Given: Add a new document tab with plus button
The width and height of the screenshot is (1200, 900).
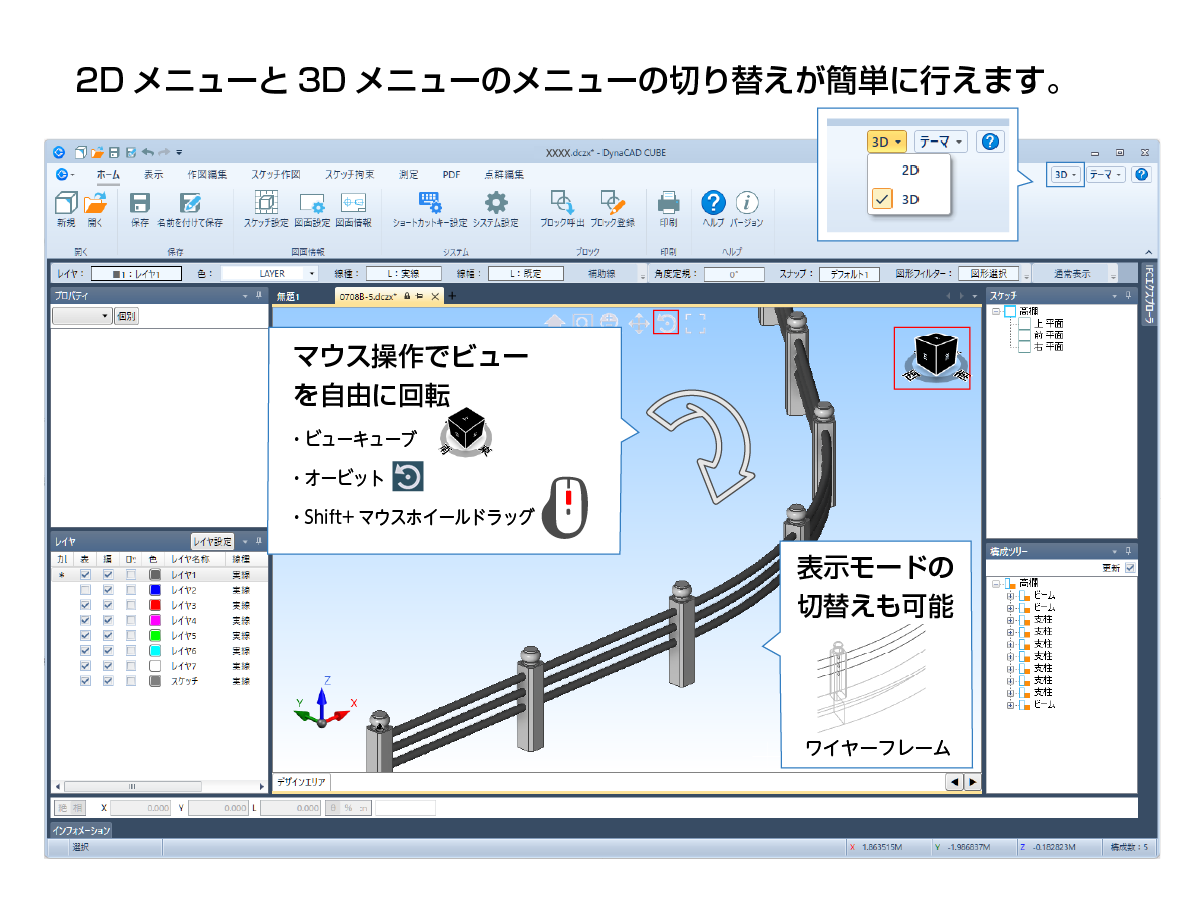Looking at the screenshot, I should [452, 296].
